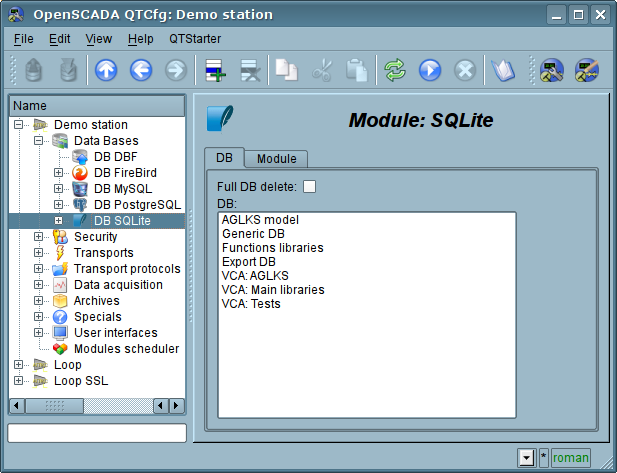This screenshot has width=617, height=473.
Task: Click the Transports lightning icon in the tree
Action: pyautogui.click(x=60, y=253)
